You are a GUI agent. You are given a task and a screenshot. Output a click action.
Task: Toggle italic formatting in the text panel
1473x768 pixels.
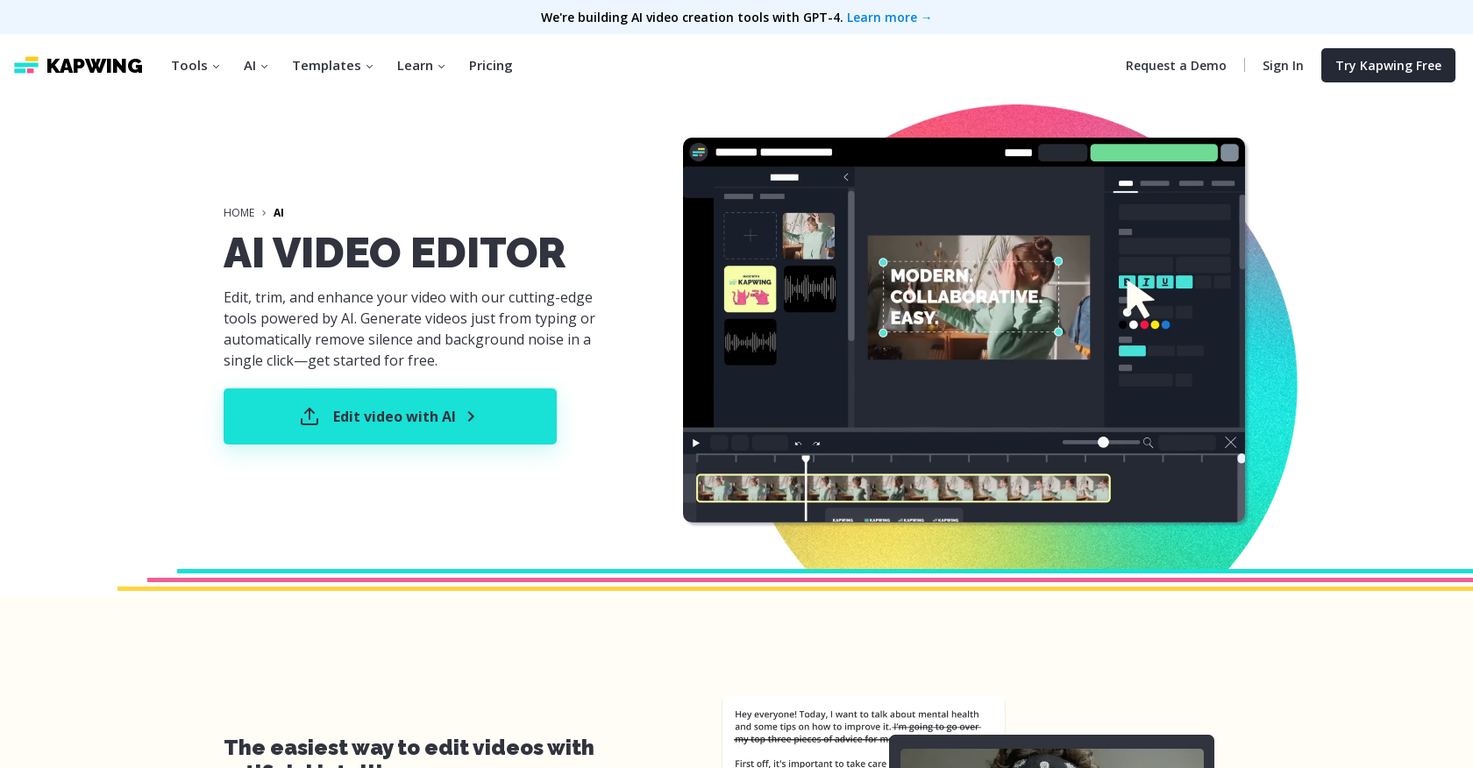[x=1146, y=282]
